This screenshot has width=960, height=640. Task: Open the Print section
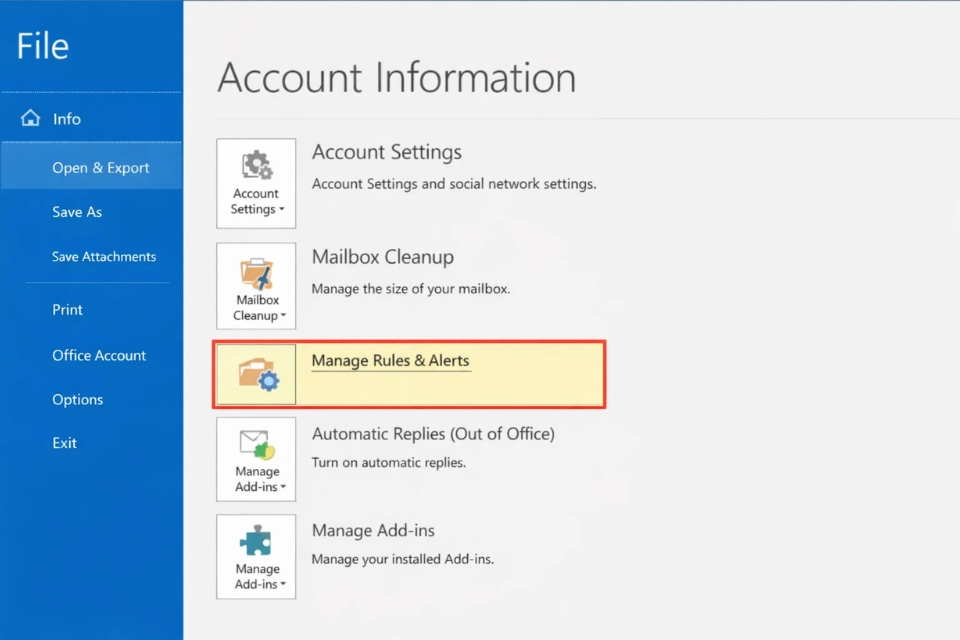(67, 309)
